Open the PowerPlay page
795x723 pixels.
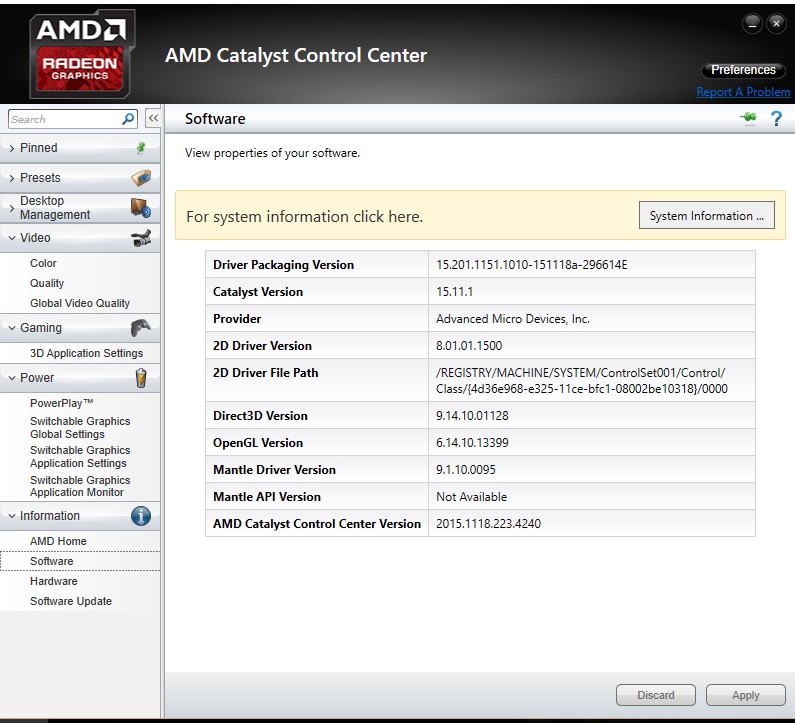click(x=61, y=403)
